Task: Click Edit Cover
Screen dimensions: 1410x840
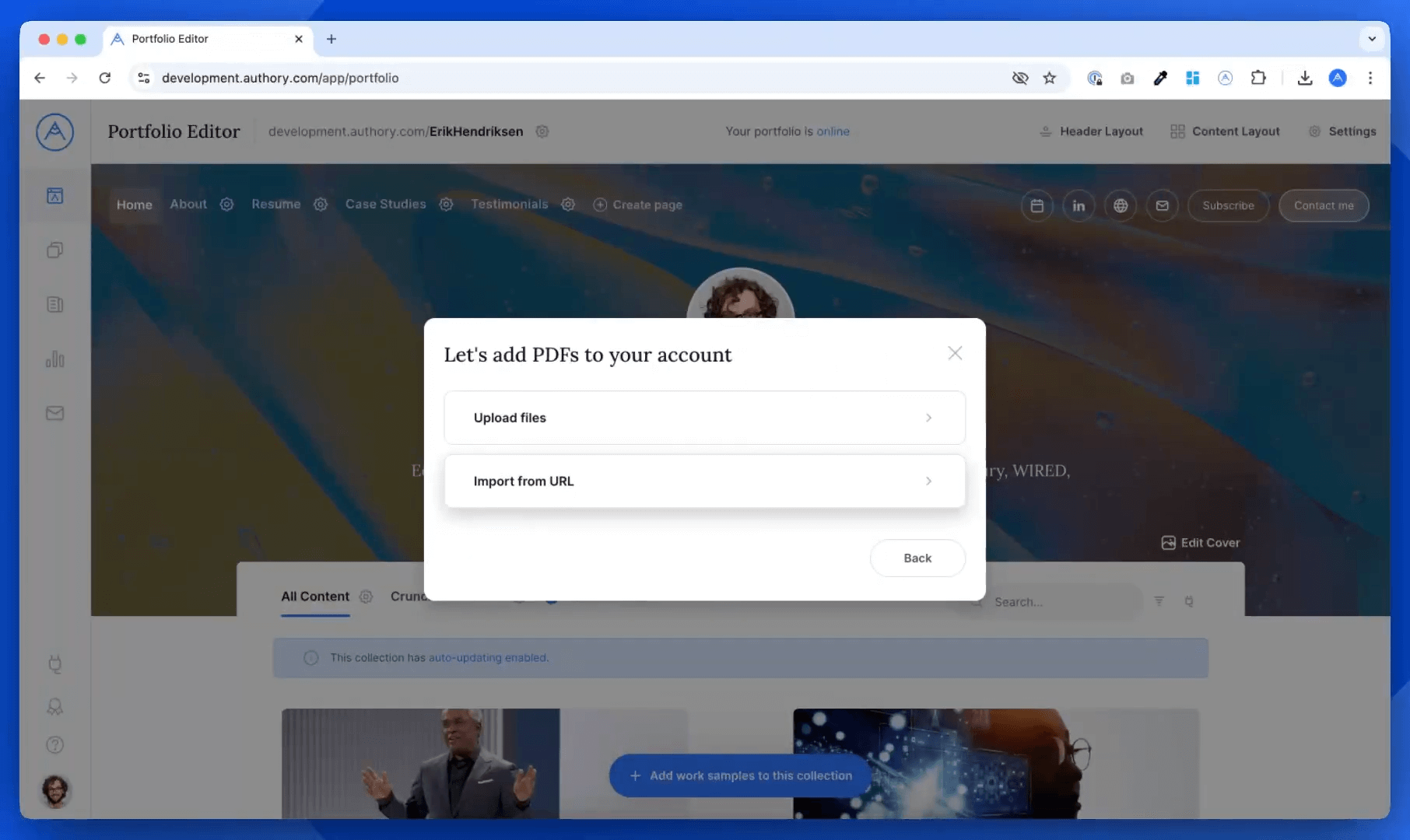Action: (x=1201, y=543)
